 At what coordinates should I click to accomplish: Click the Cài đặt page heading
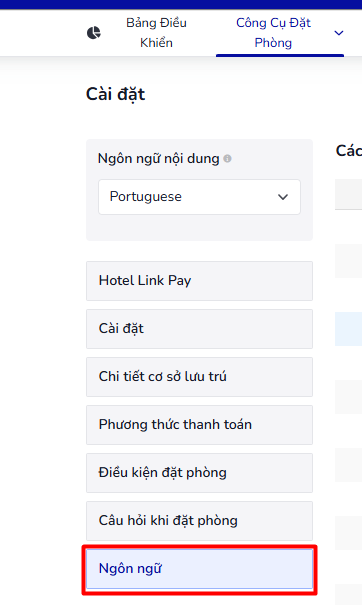pyautogui.click(x=115, y=95)
